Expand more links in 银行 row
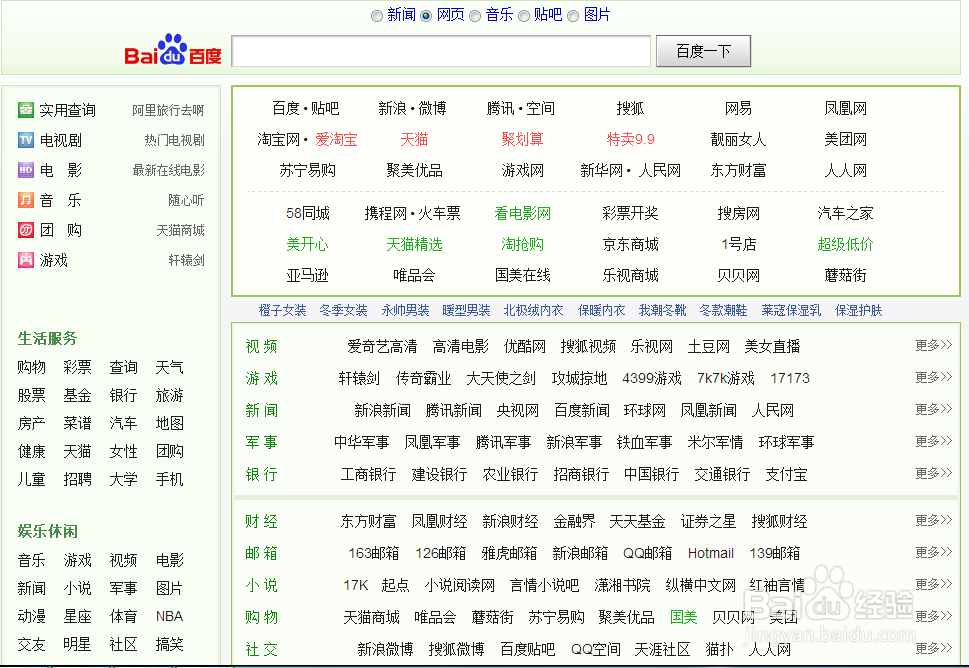Screen dimensions: 969x668 933,474
